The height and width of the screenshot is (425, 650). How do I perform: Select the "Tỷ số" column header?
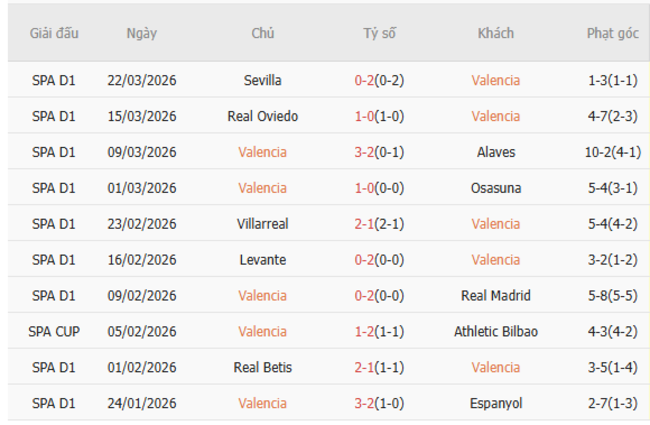(379, 33)
